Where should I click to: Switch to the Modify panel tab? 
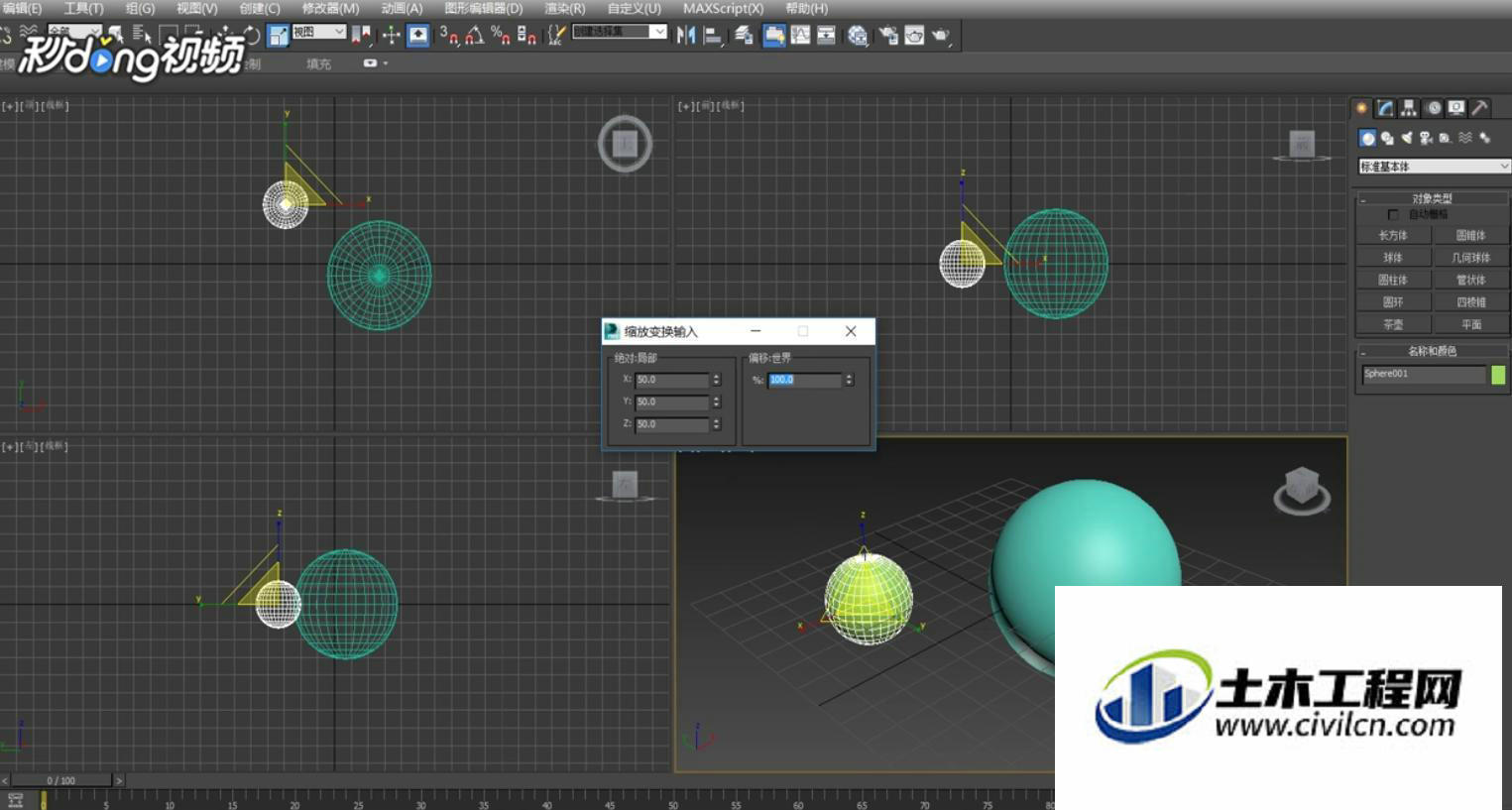point(1385,108)
